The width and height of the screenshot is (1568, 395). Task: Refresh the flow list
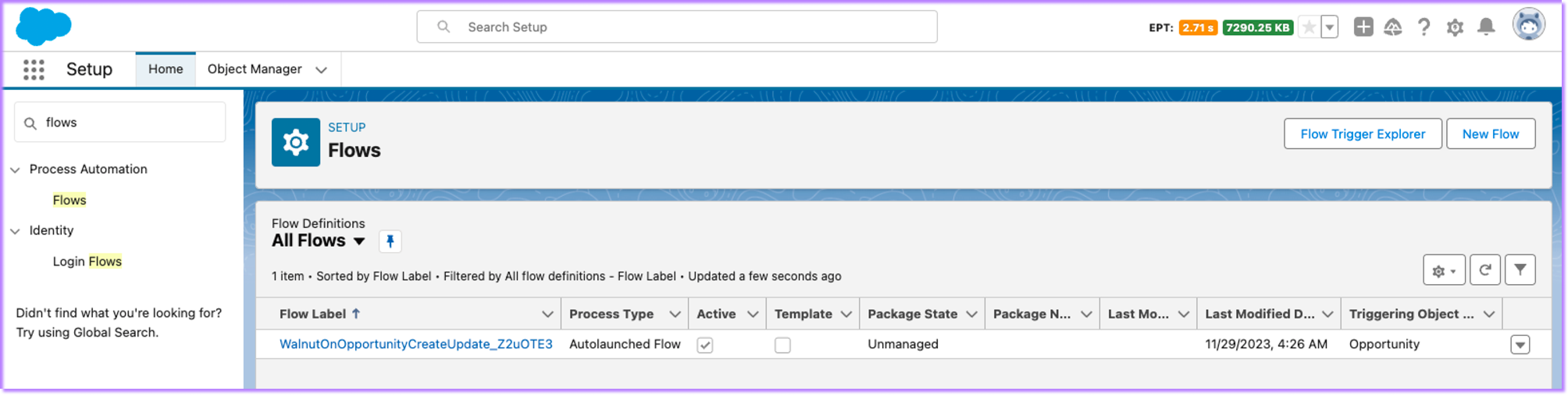tap(1484, 270)
